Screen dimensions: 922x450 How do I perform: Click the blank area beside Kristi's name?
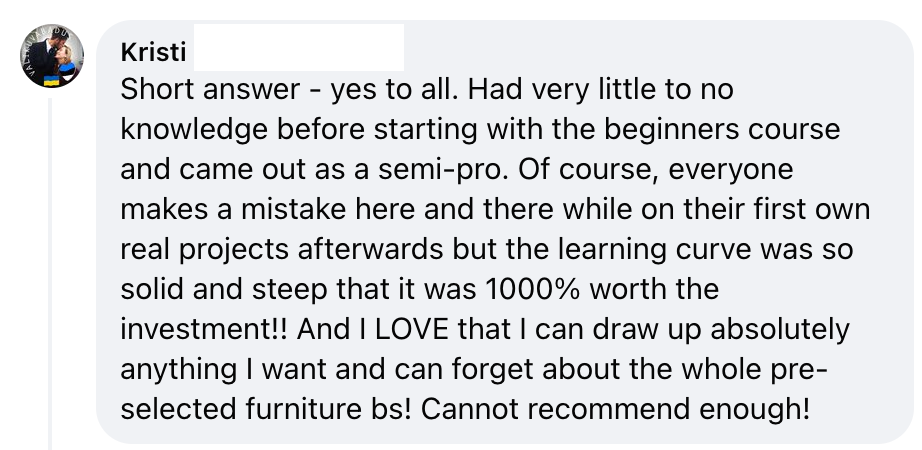point(298,49)
